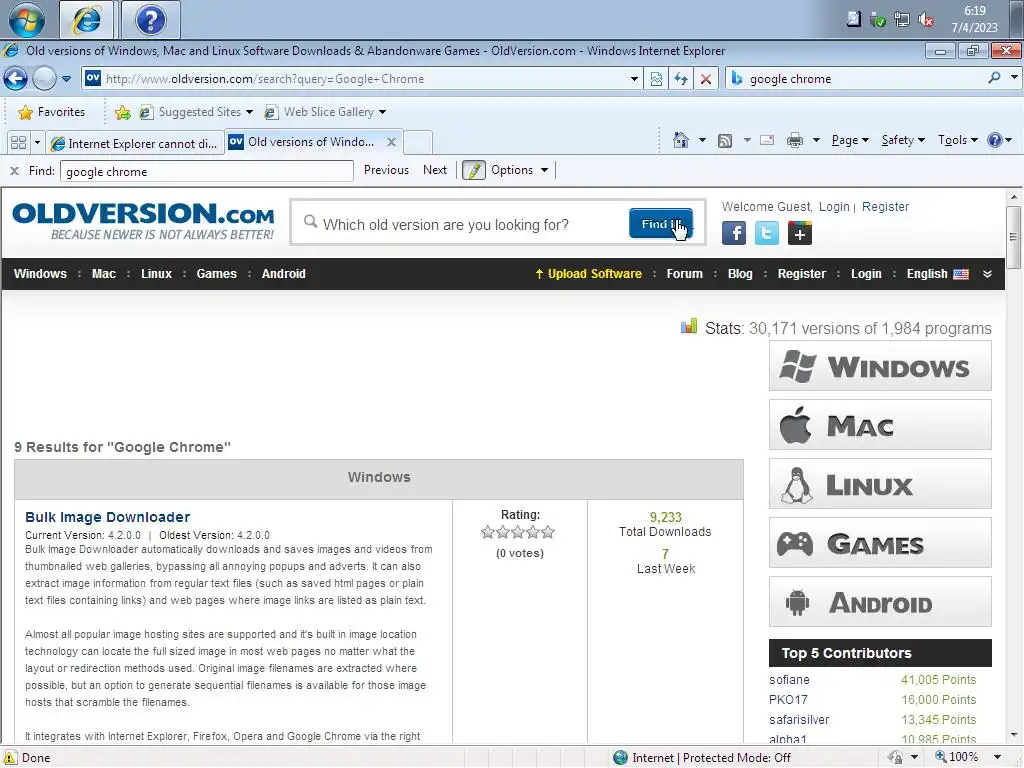Click the Home icon in command bar
Viewport: 1024px width, 768px height.
680,140
